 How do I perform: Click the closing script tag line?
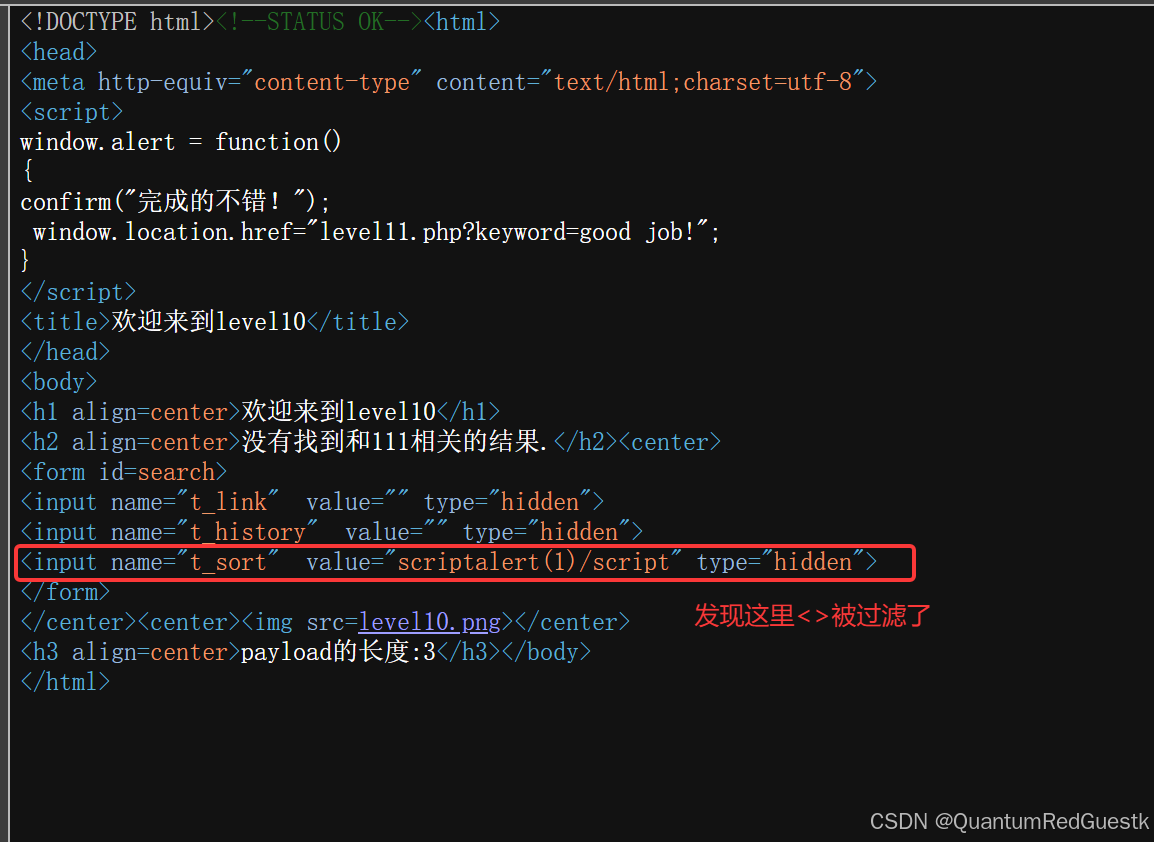coord(78,292)
